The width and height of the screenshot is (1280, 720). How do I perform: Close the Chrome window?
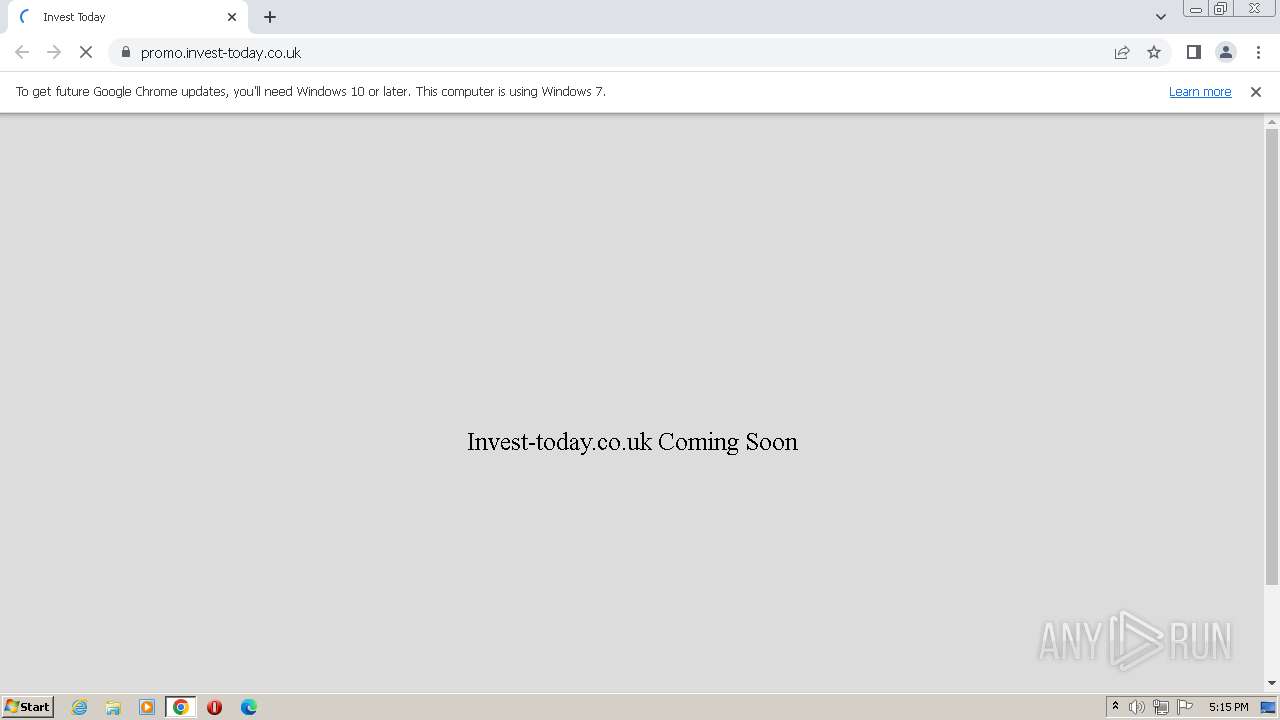pos(1254,9)
